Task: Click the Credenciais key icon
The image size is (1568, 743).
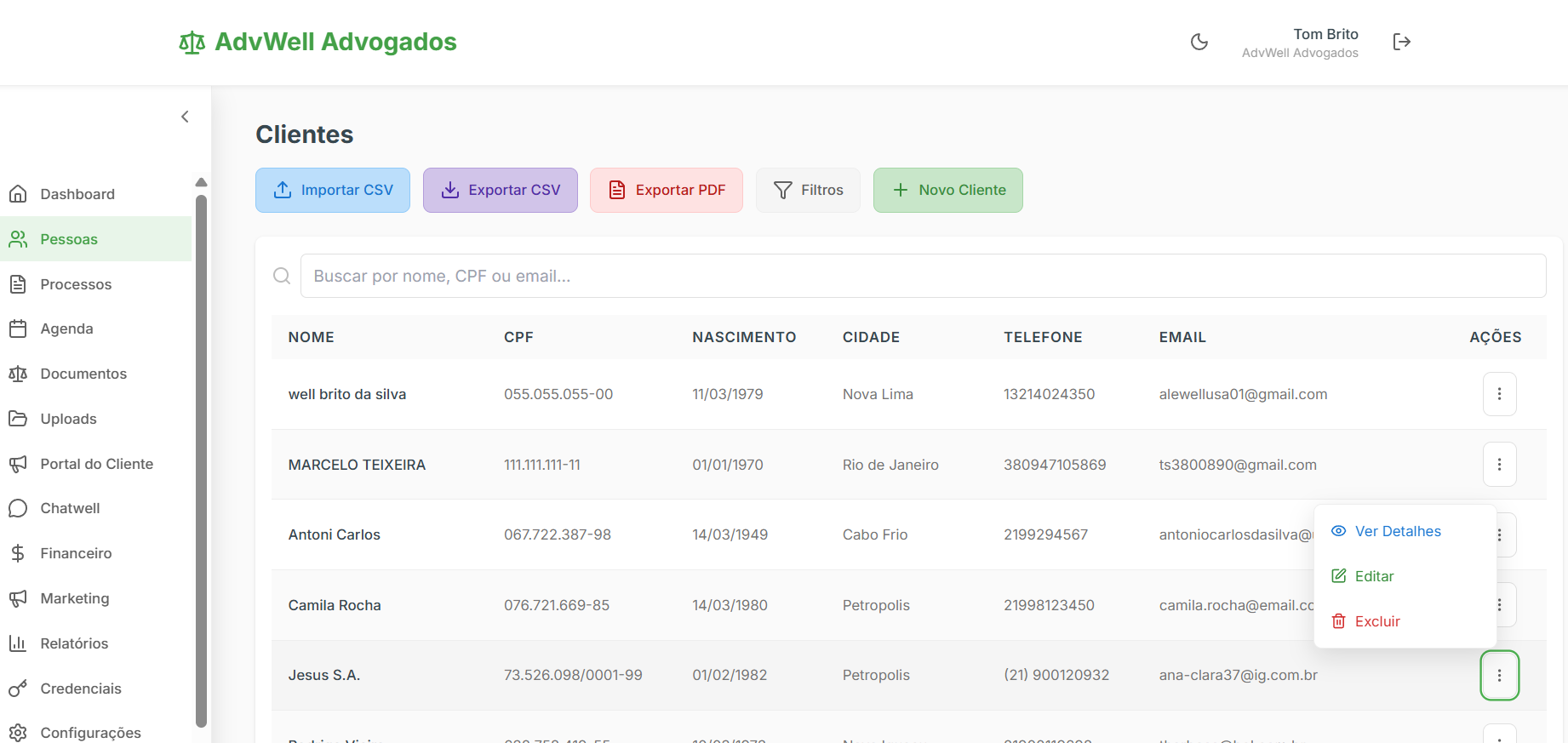Action: pos(18,689)
